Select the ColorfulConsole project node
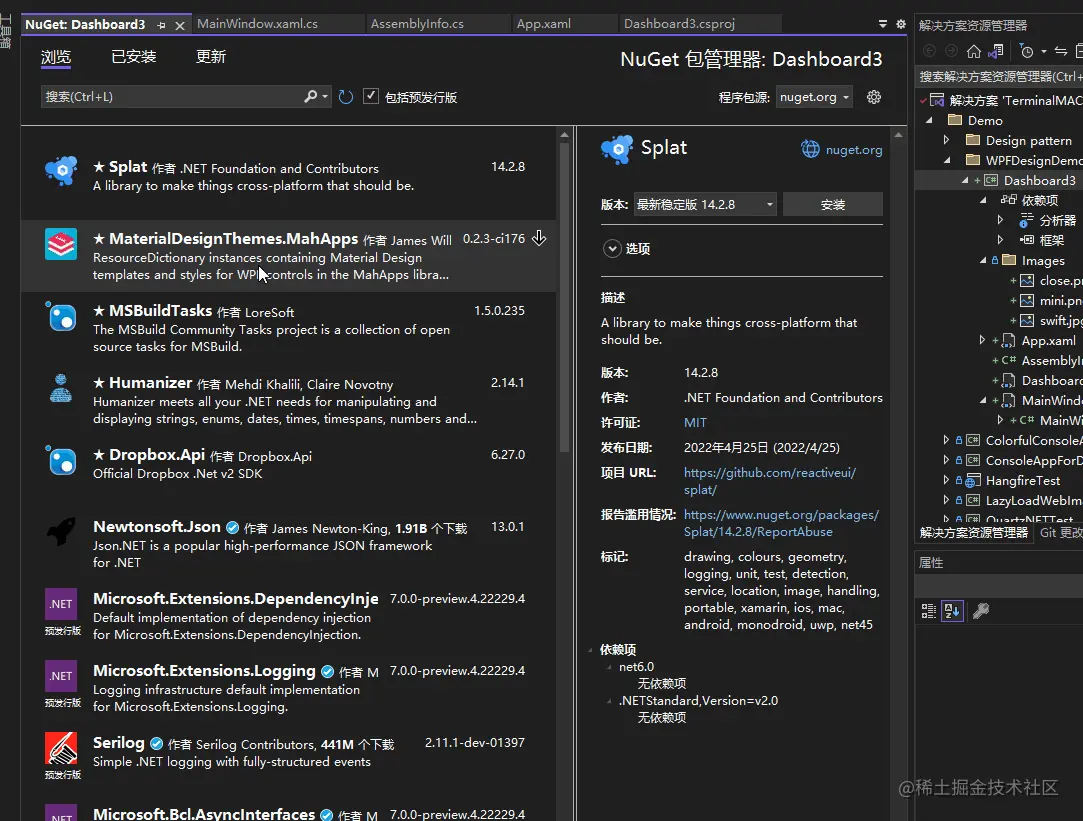 pyautogui.click(x=1033, y=441)
